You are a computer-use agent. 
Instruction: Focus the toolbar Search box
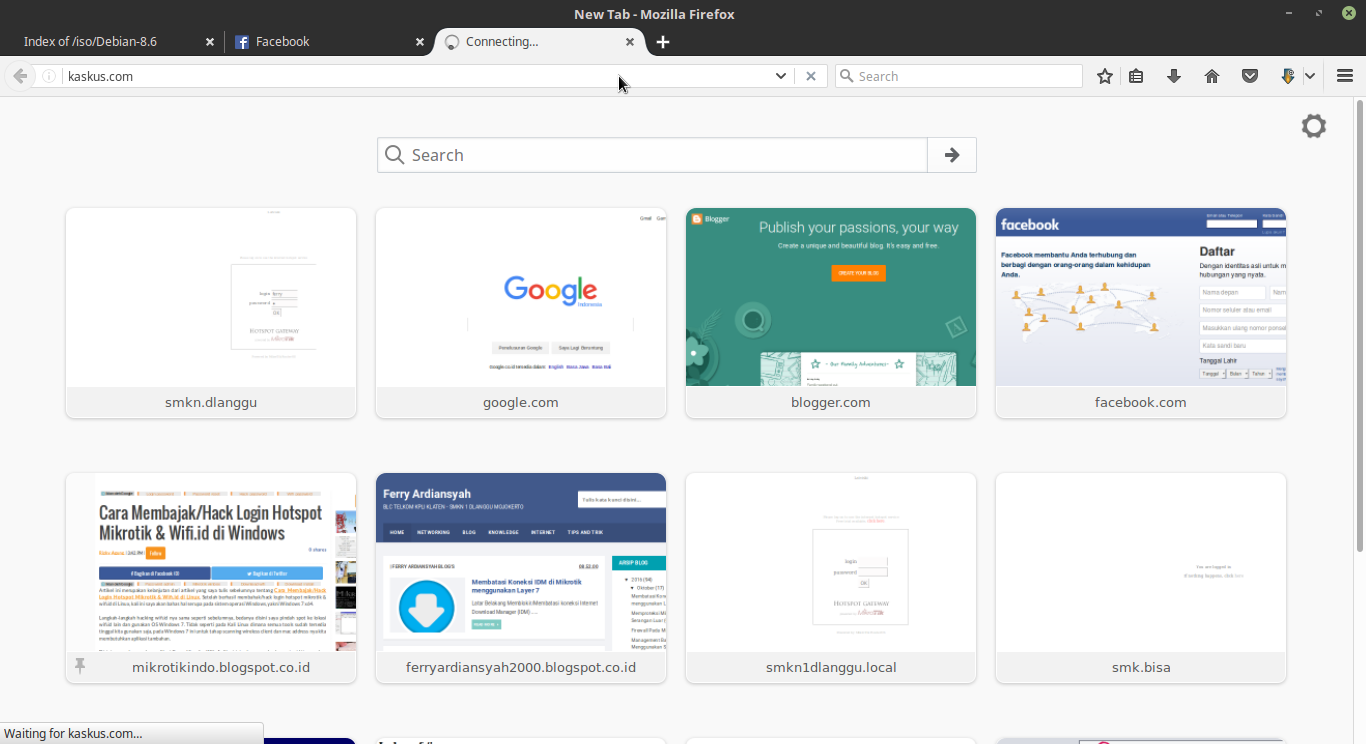coord(959,76)
